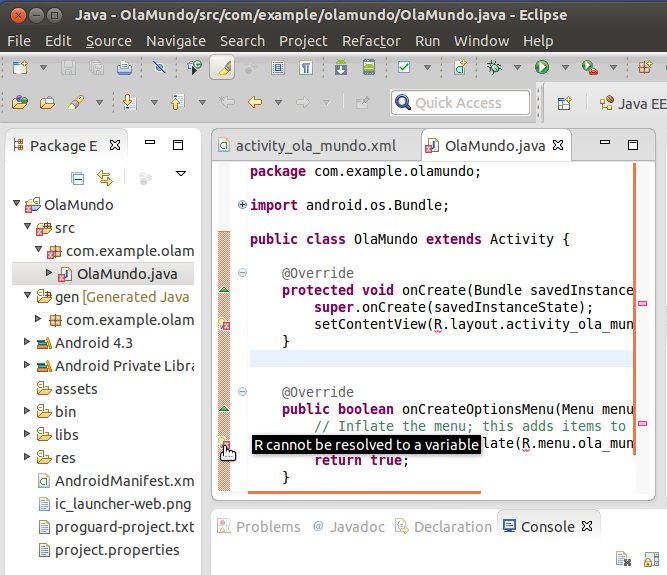The image size is (667, 575).
Task: Click the Run Android Lint checkbox icon
Action: point(404,67)
